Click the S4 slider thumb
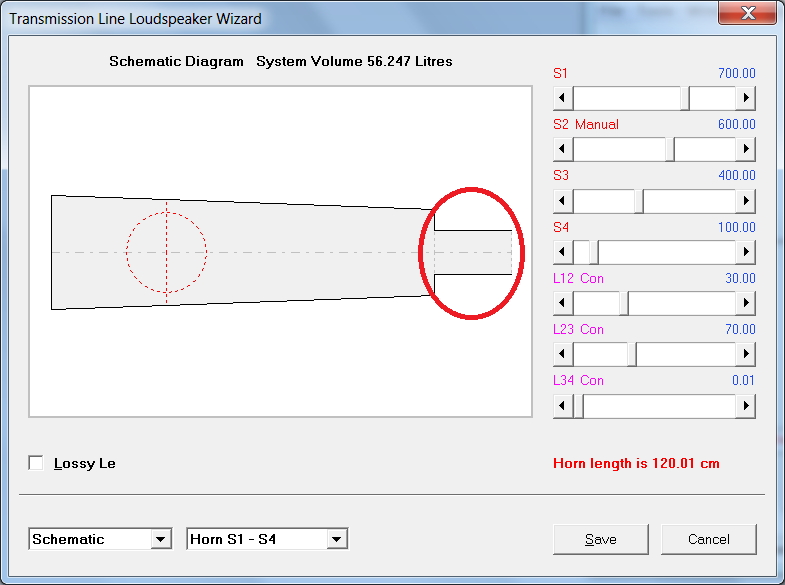 (x=594, y=252)
